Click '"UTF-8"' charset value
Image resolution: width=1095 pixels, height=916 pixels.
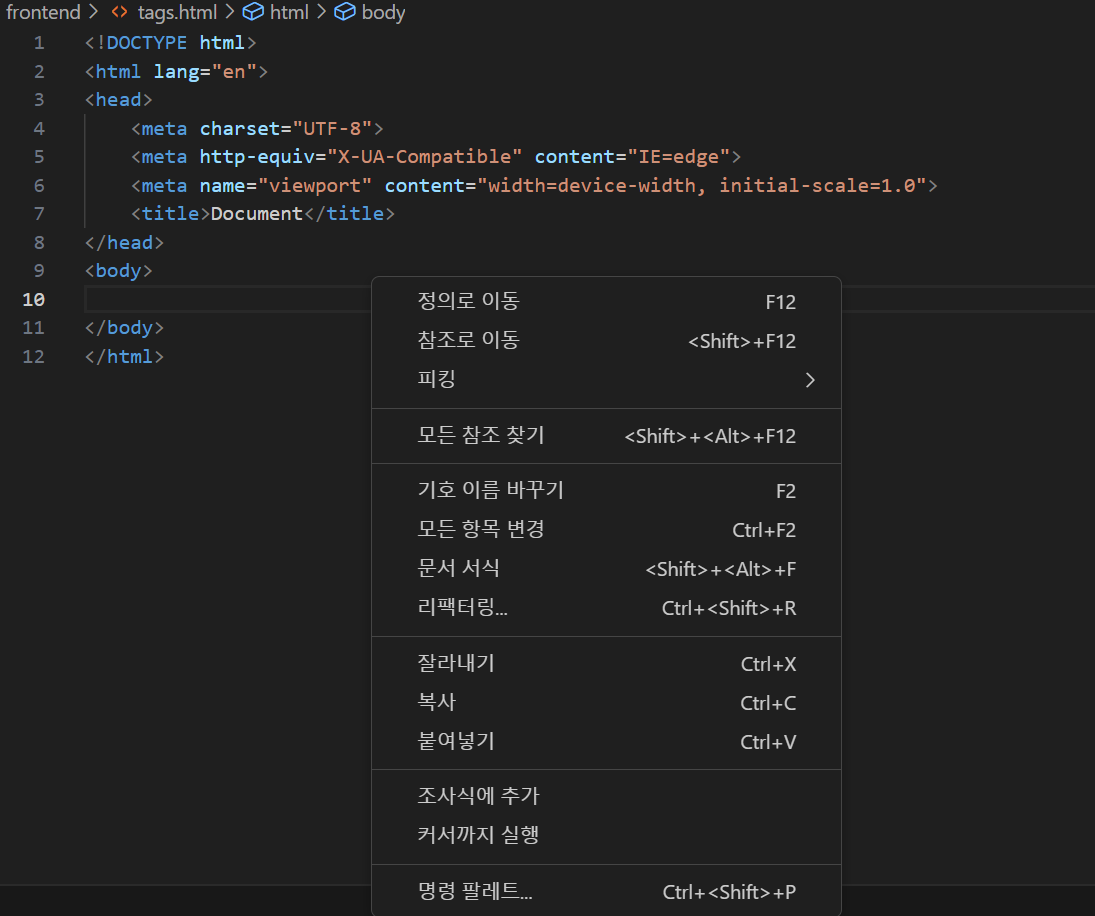point(332,128)
